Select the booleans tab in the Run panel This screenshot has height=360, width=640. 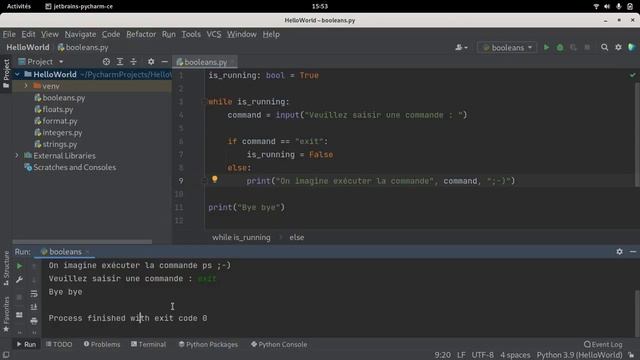click(64, 252)
